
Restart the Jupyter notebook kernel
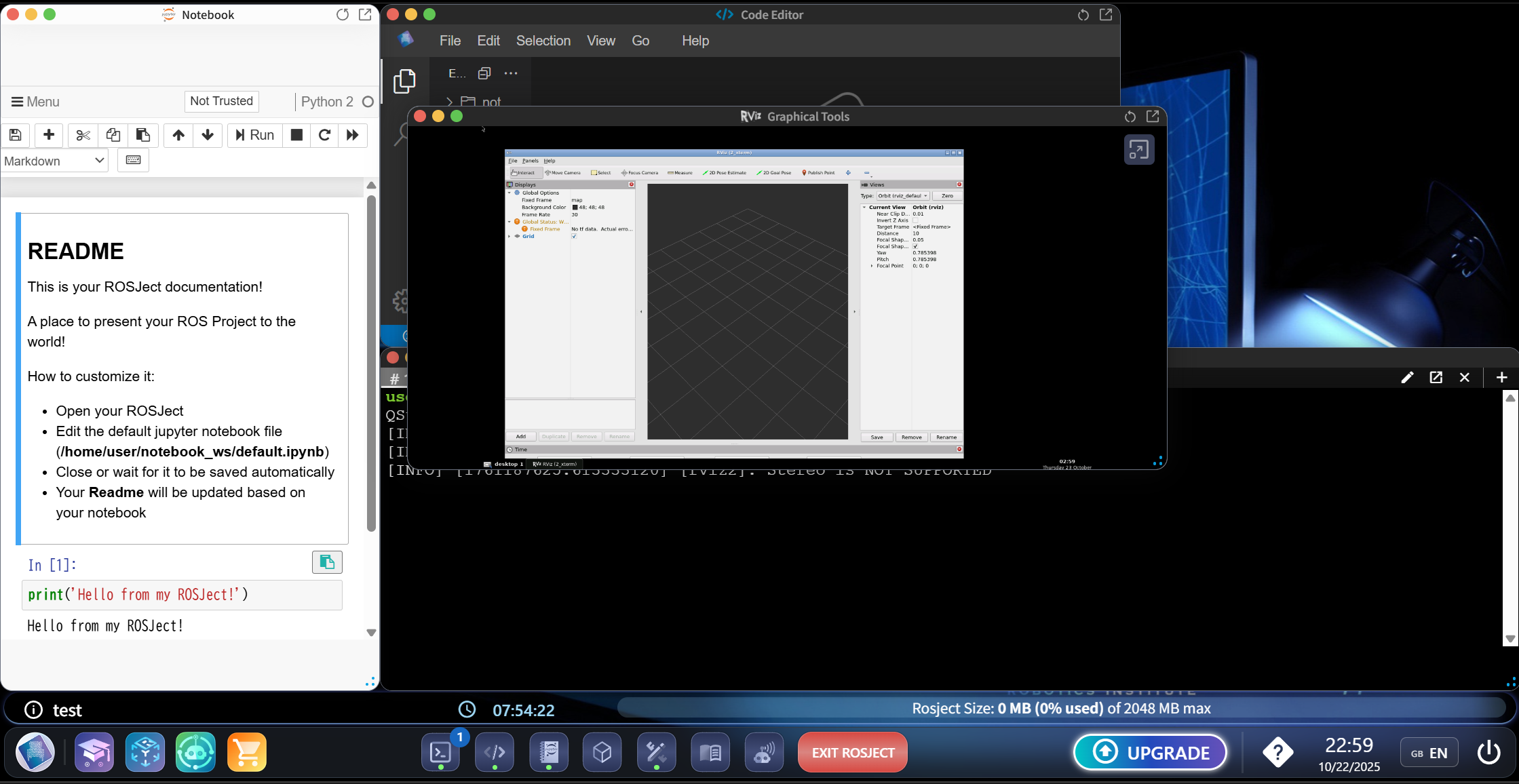[x=324, y=135]
